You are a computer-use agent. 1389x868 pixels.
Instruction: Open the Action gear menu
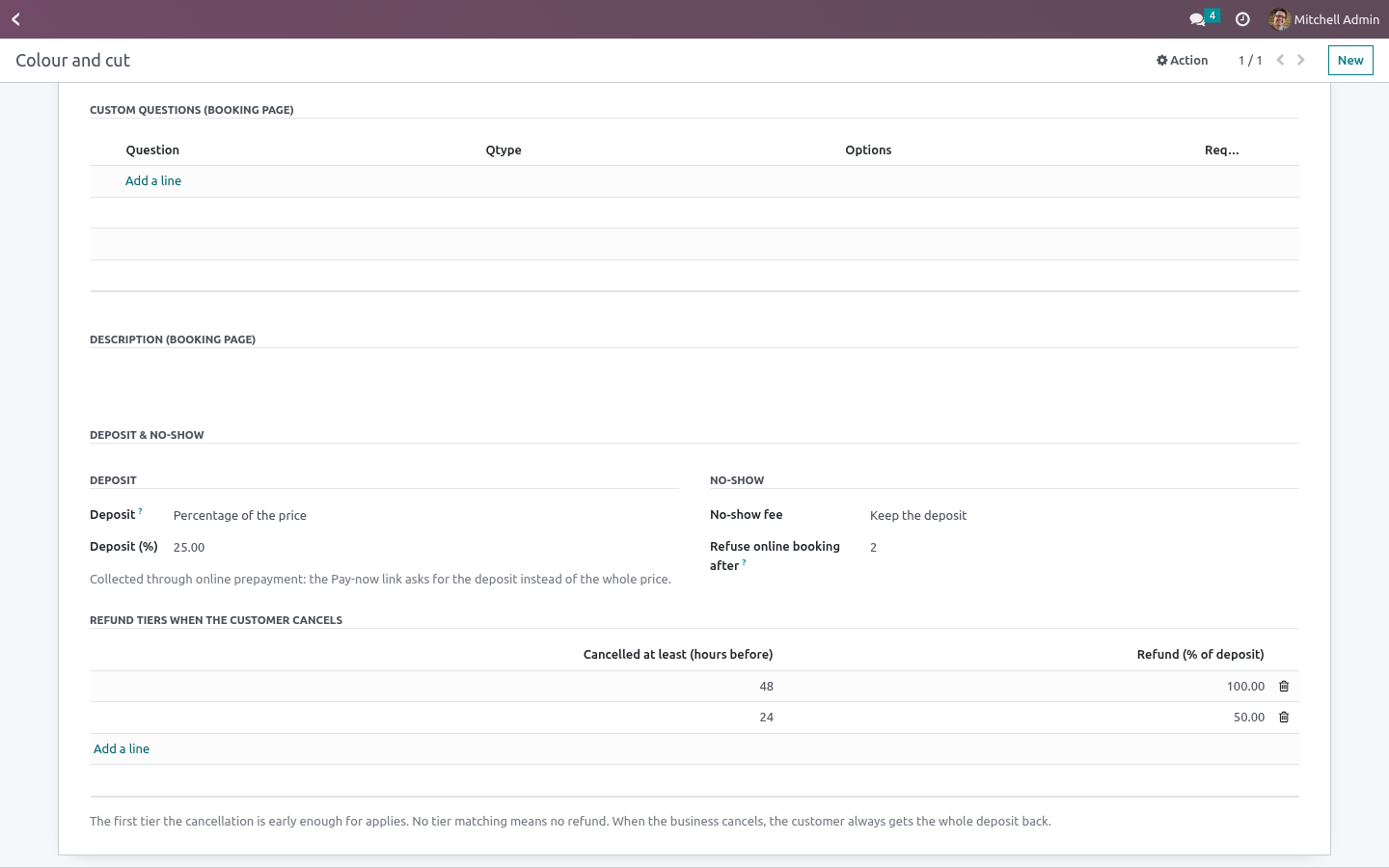pos(1182,60)
